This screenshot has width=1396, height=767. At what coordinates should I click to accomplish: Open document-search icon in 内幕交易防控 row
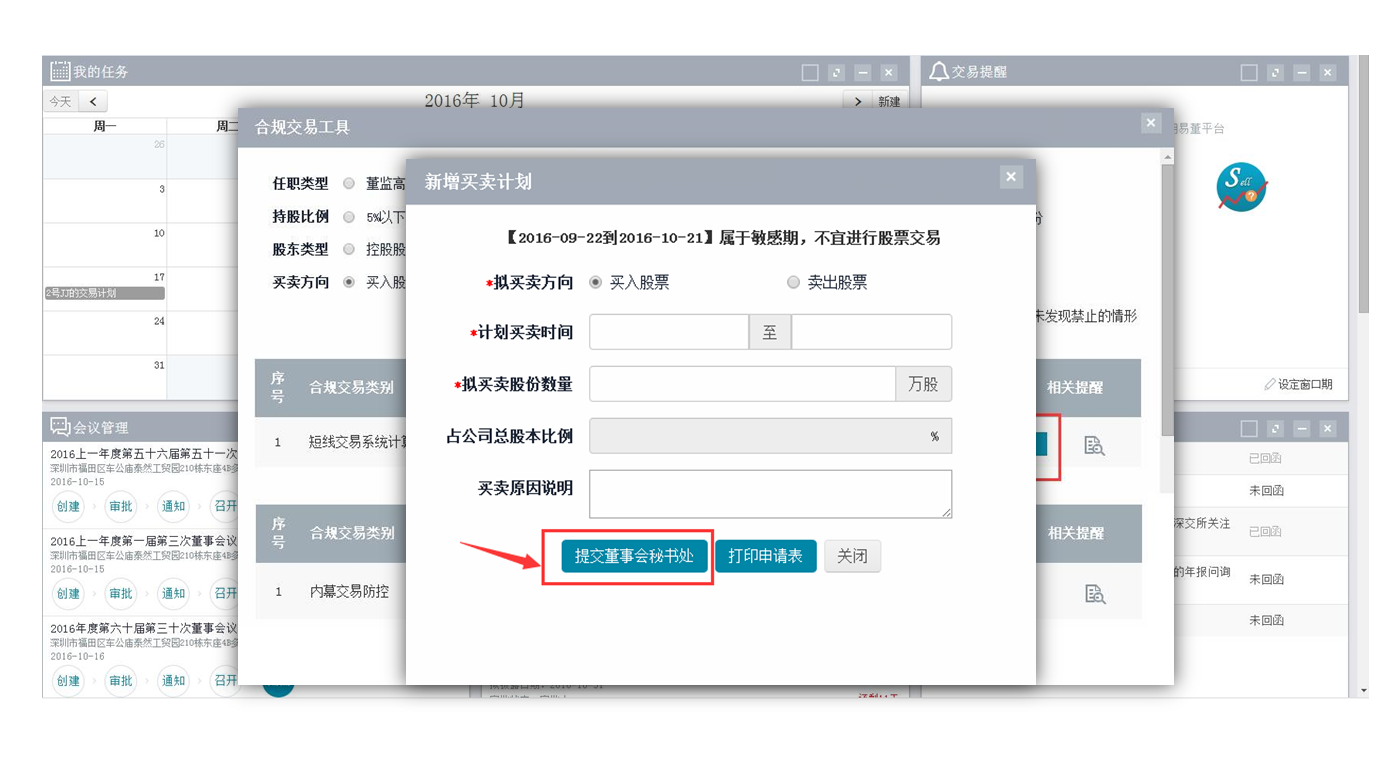[1094, 594]
